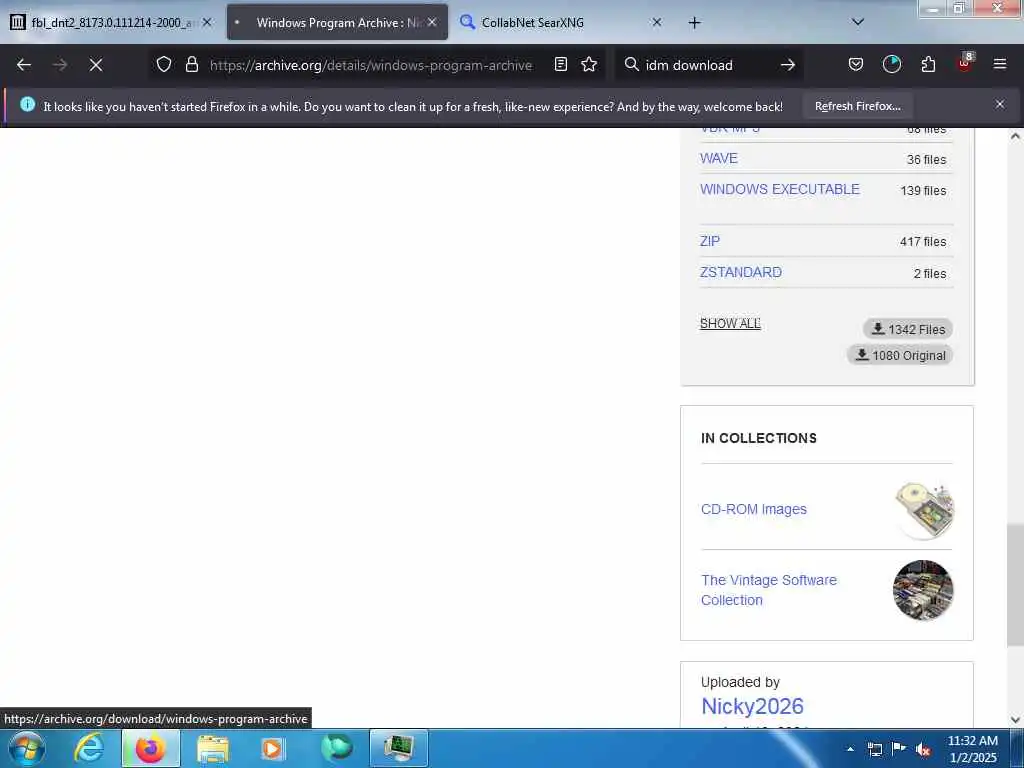Click the network tray icon
1024x768 pixels.
[875, 749]
